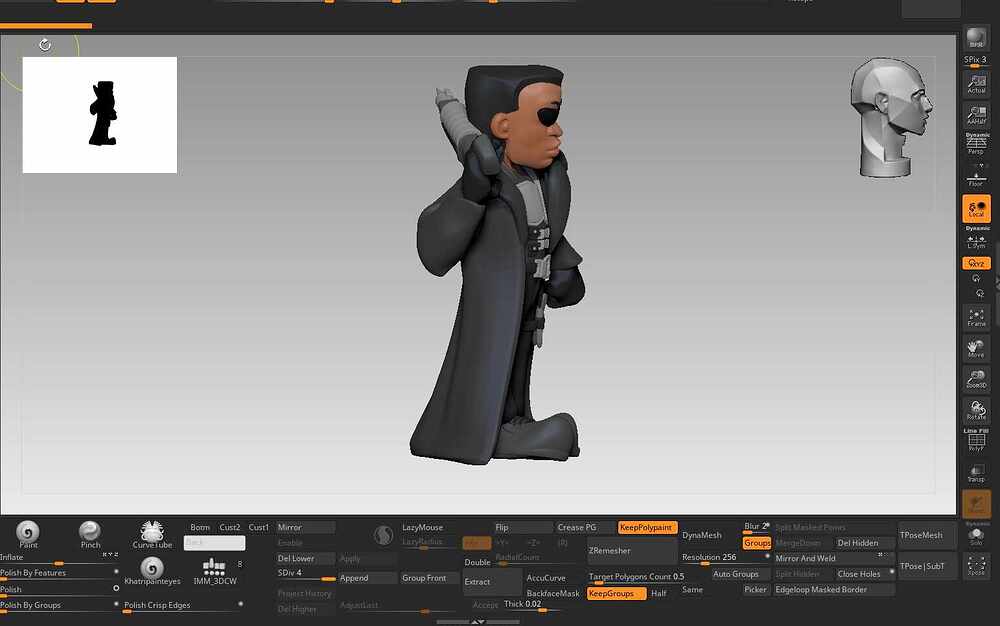The width and height of the screenshot is (1000, 626).
Task: Toggle the Same ZRemesher option
Action: click(x=692, y=590)
